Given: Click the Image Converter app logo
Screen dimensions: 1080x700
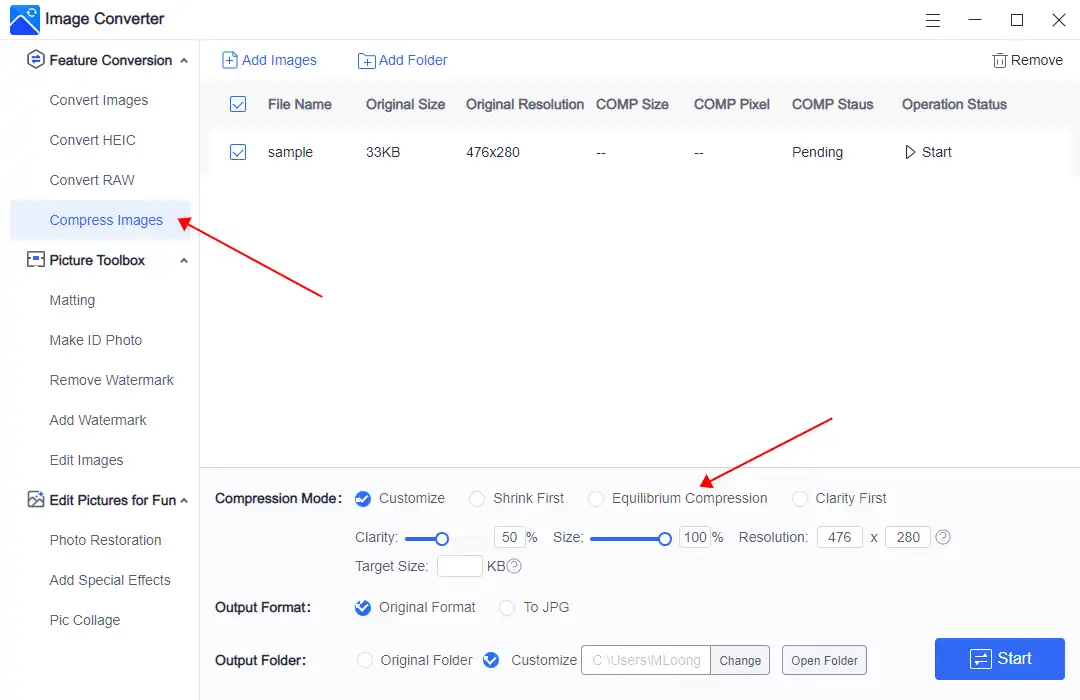Looking at the screenshot, I should (25, 19).
